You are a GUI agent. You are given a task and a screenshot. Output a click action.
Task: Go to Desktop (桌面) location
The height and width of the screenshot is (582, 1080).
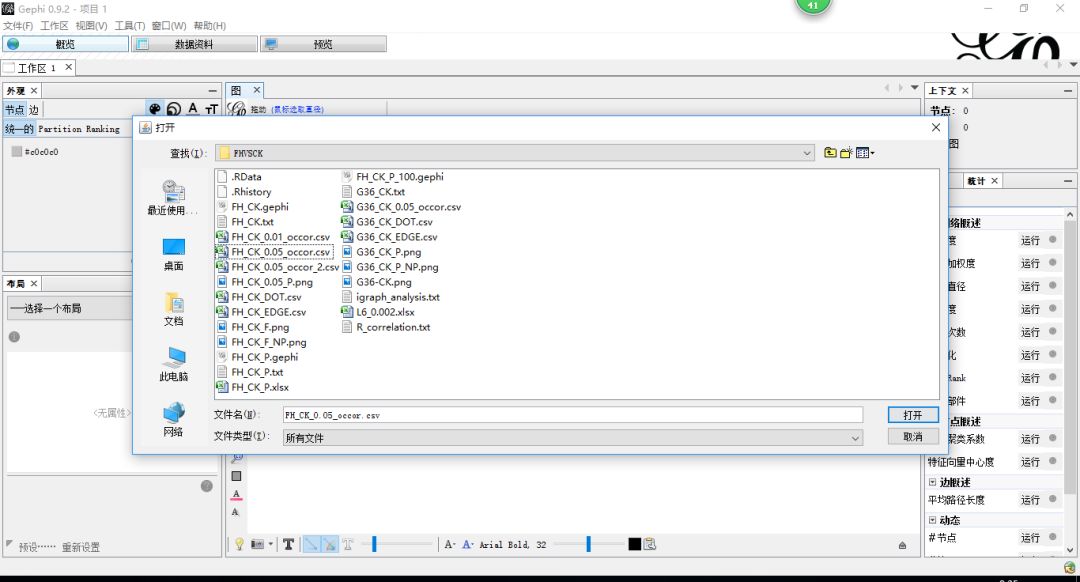coord(174,254)
